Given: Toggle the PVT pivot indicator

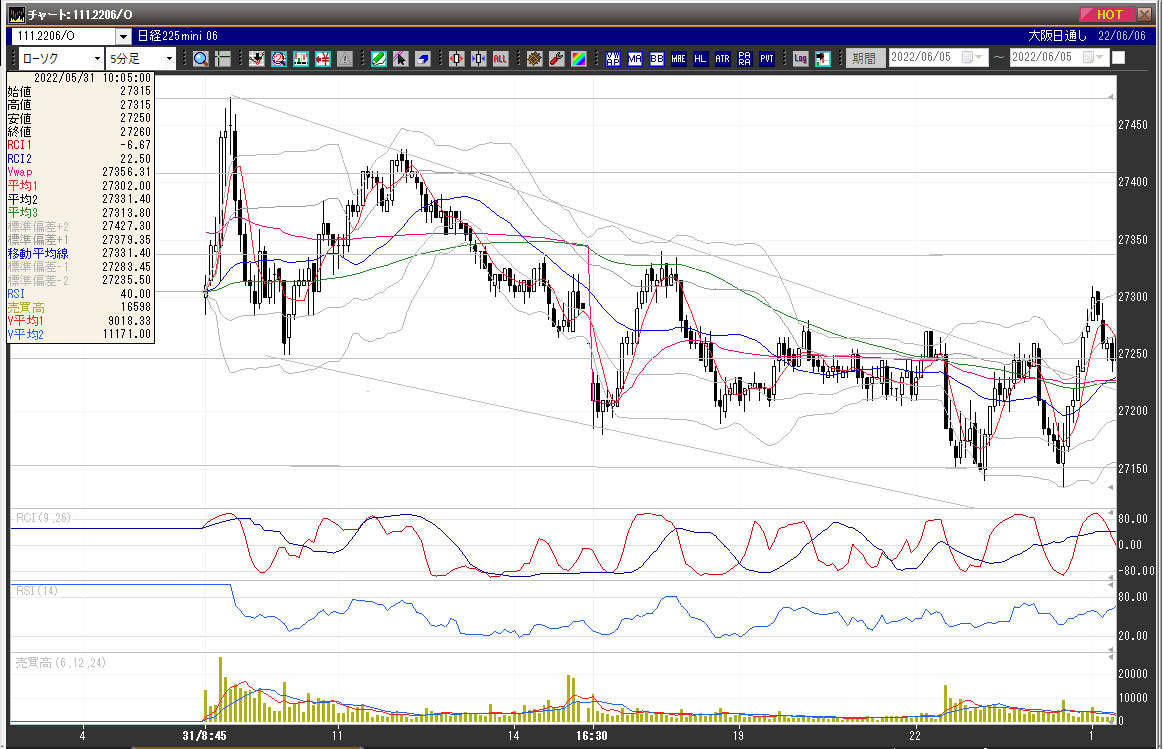Looking at the screenshot, I should [x=767, y=59].
